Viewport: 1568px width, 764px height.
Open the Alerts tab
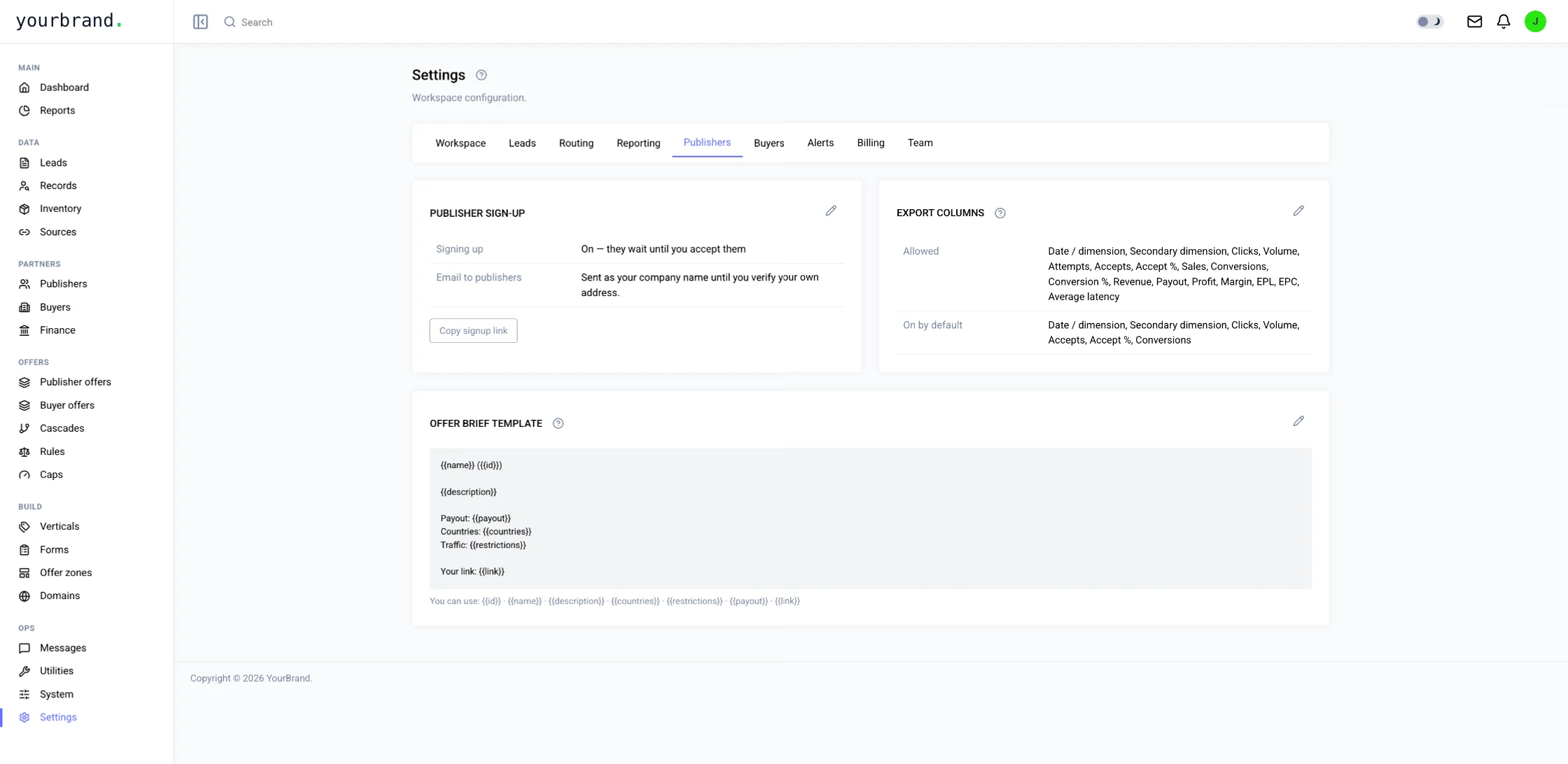pos(820,143)
